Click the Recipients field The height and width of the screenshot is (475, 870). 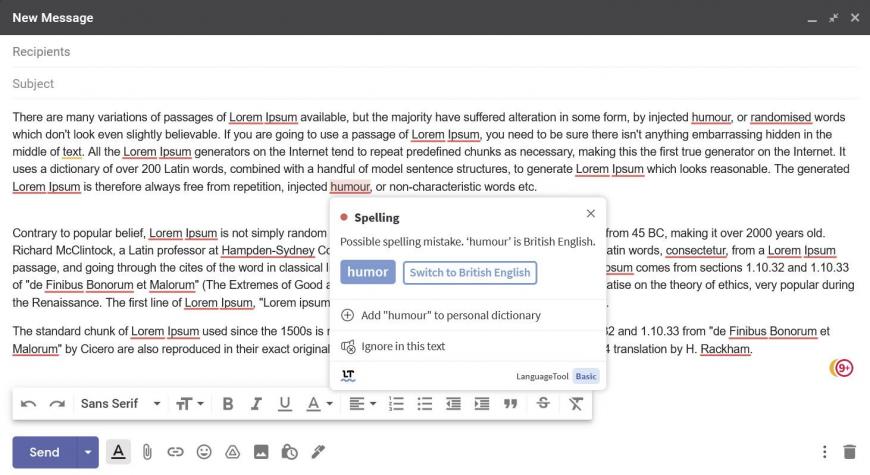pos(435,52)
